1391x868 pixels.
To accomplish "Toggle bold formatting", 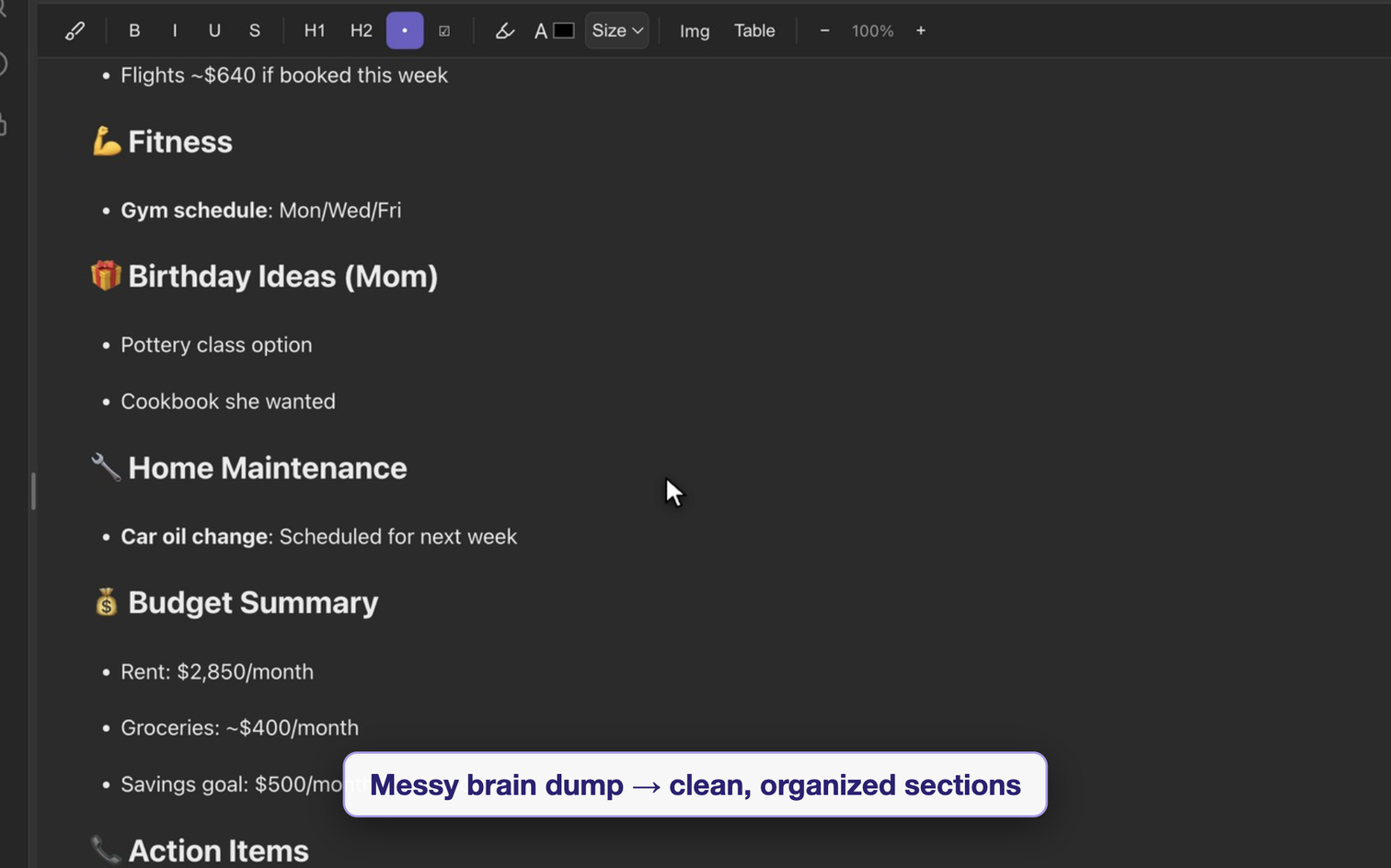I will (134, 31).
